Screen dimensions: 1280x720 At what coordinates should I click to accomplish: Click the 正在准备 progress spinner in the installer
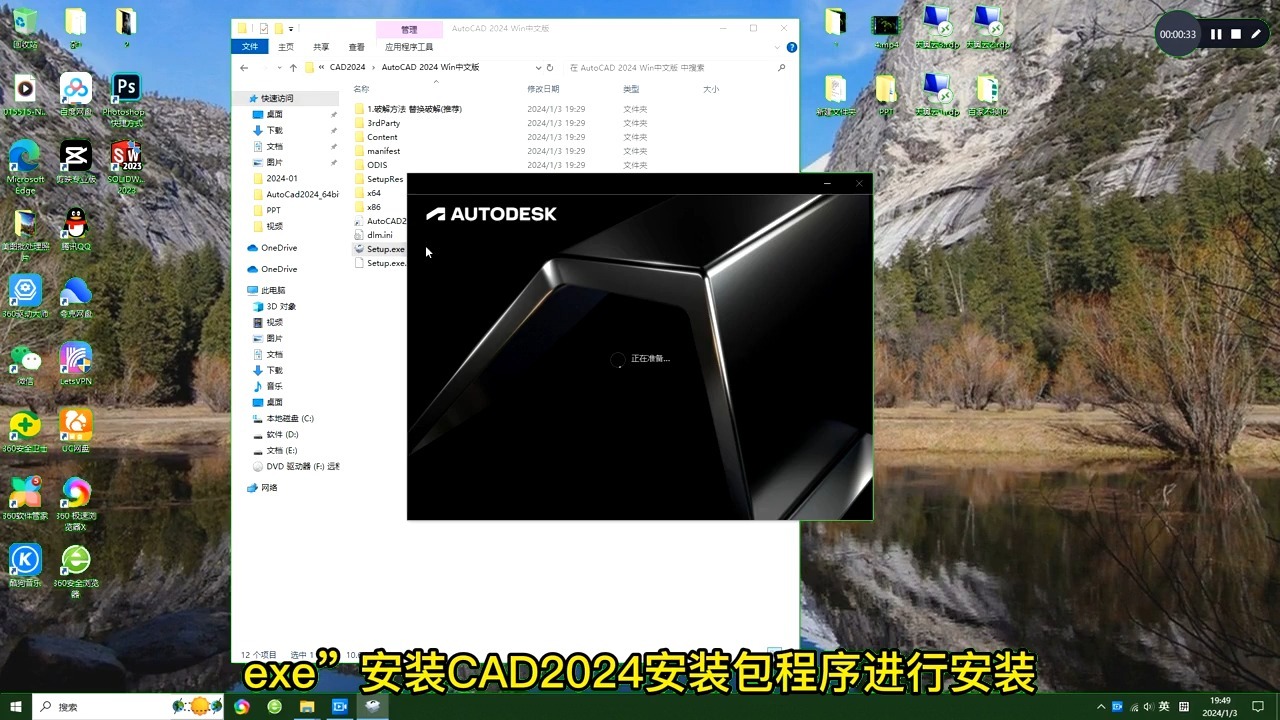[617, 359]
